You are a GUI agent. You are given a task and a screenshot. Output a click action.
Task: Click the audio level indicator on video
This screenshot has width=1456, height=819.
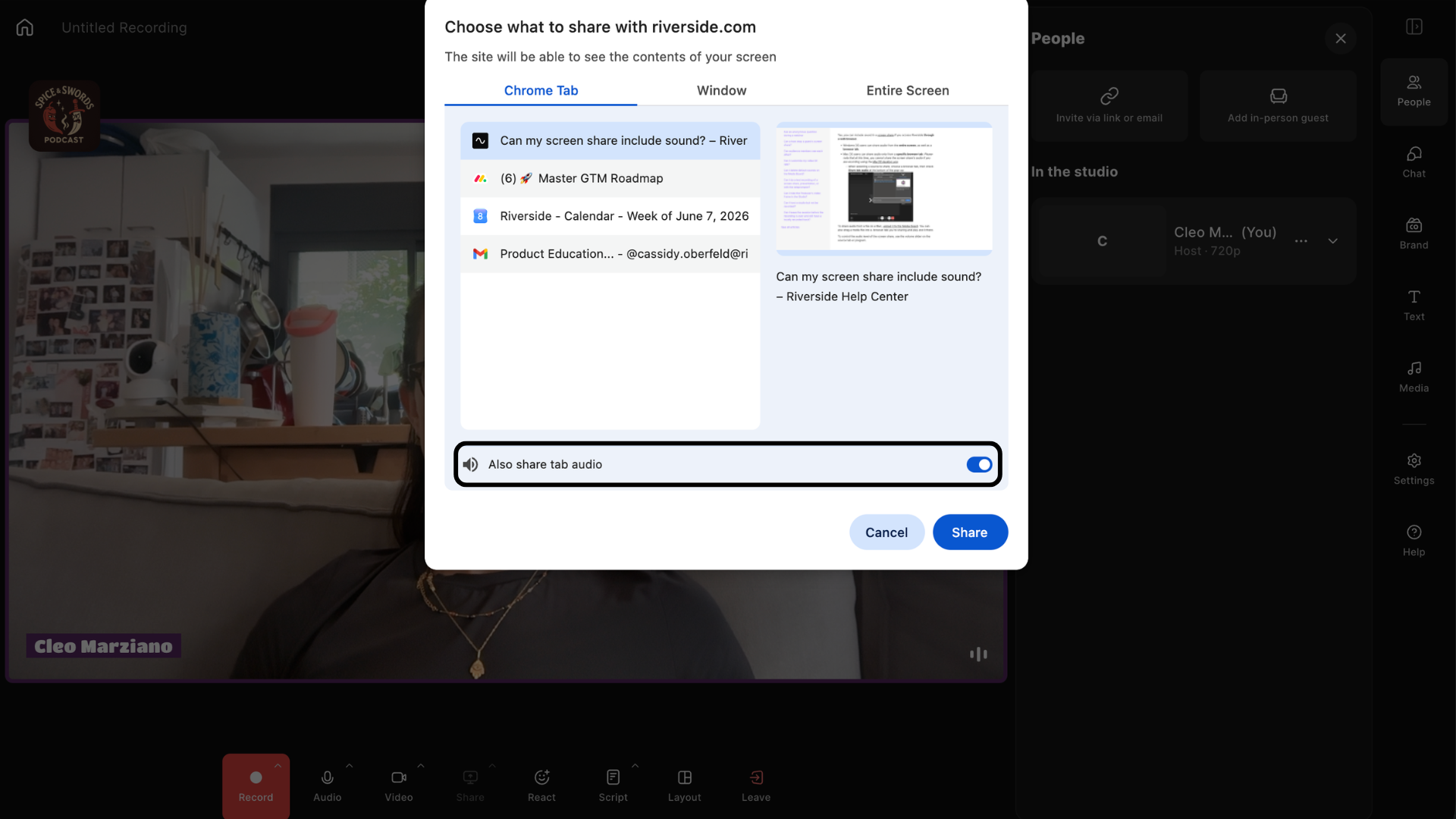click(978, 654)
